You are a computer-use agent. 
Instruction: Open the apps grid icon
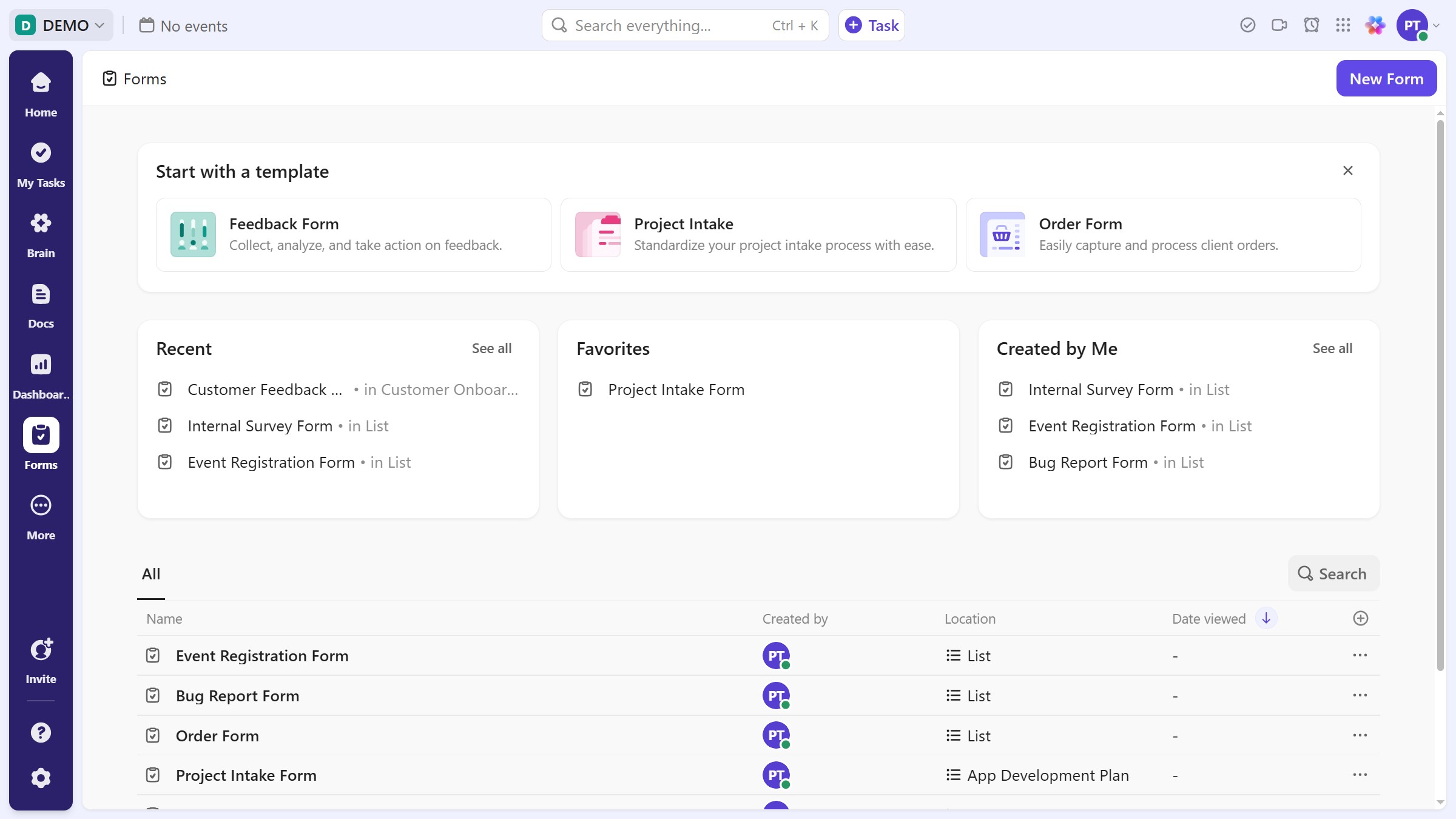1343,25
